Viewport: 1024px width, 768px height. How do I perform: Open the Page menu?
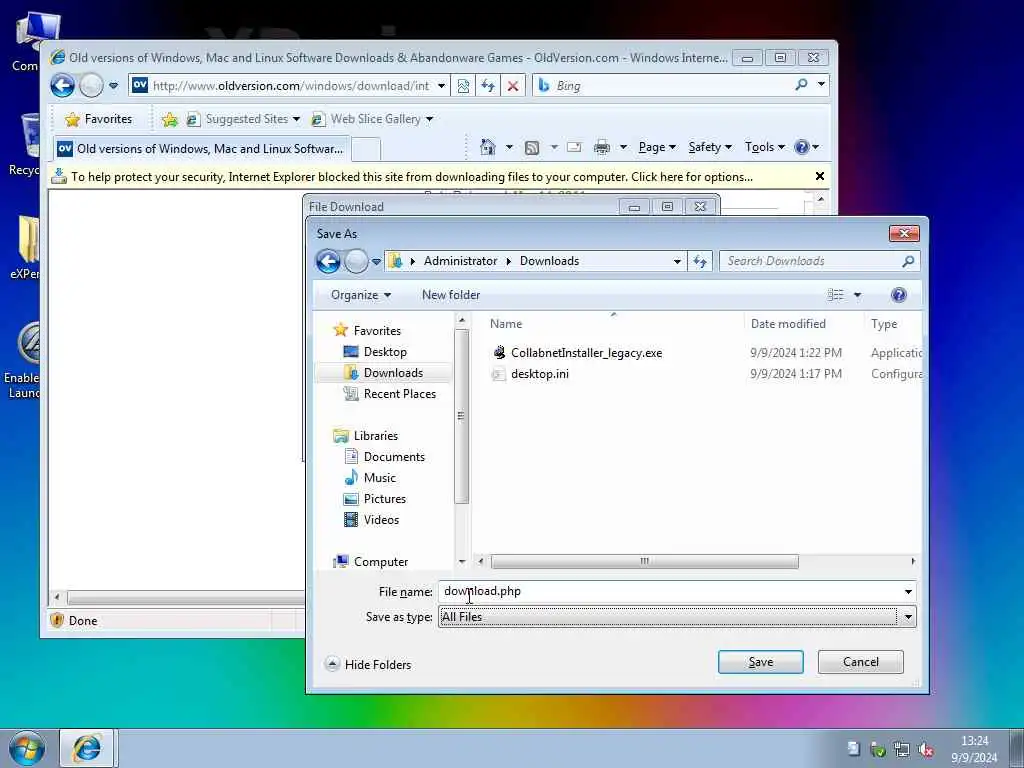[657, 147]
